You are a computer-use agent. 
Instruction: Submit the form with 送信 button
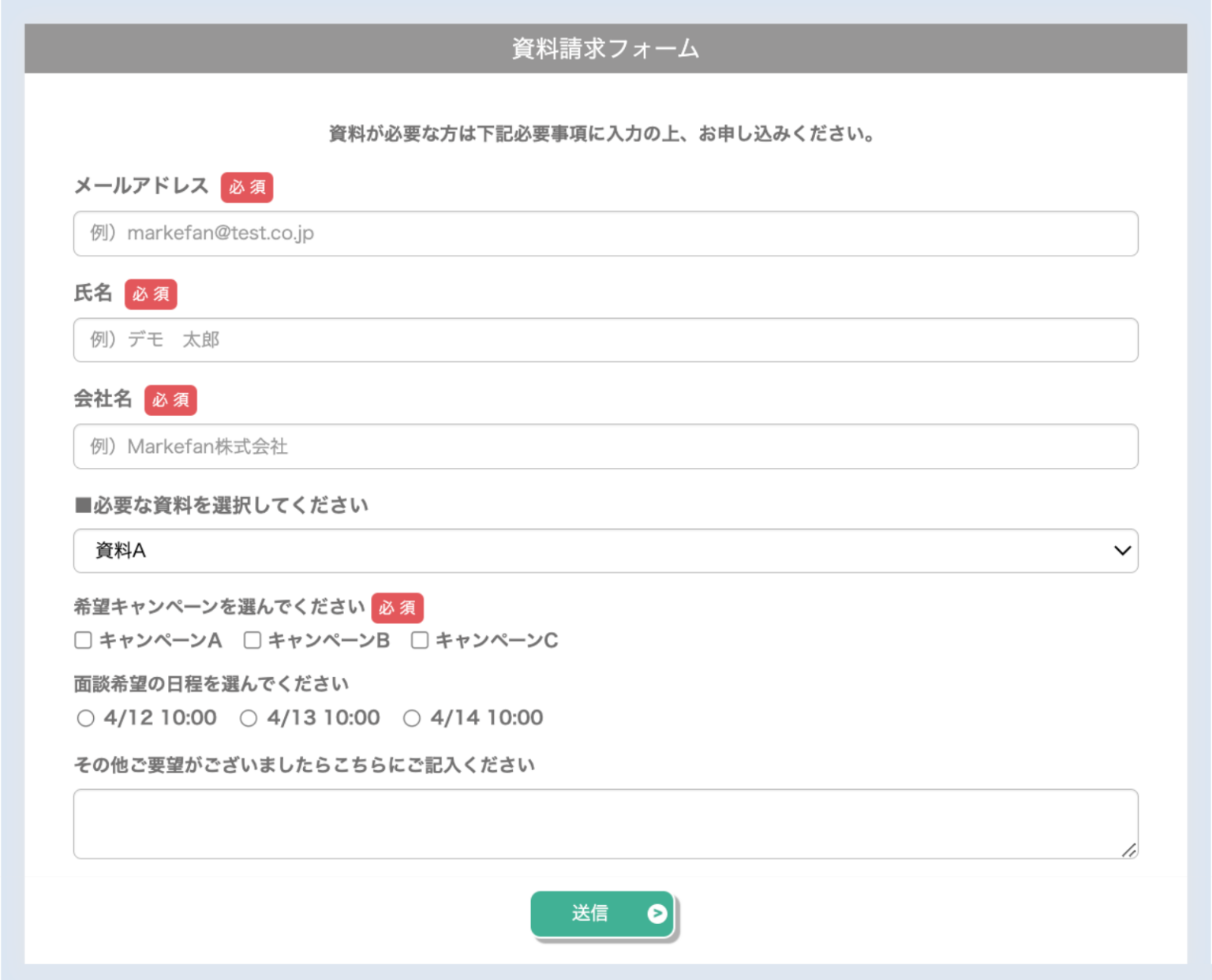602,914
